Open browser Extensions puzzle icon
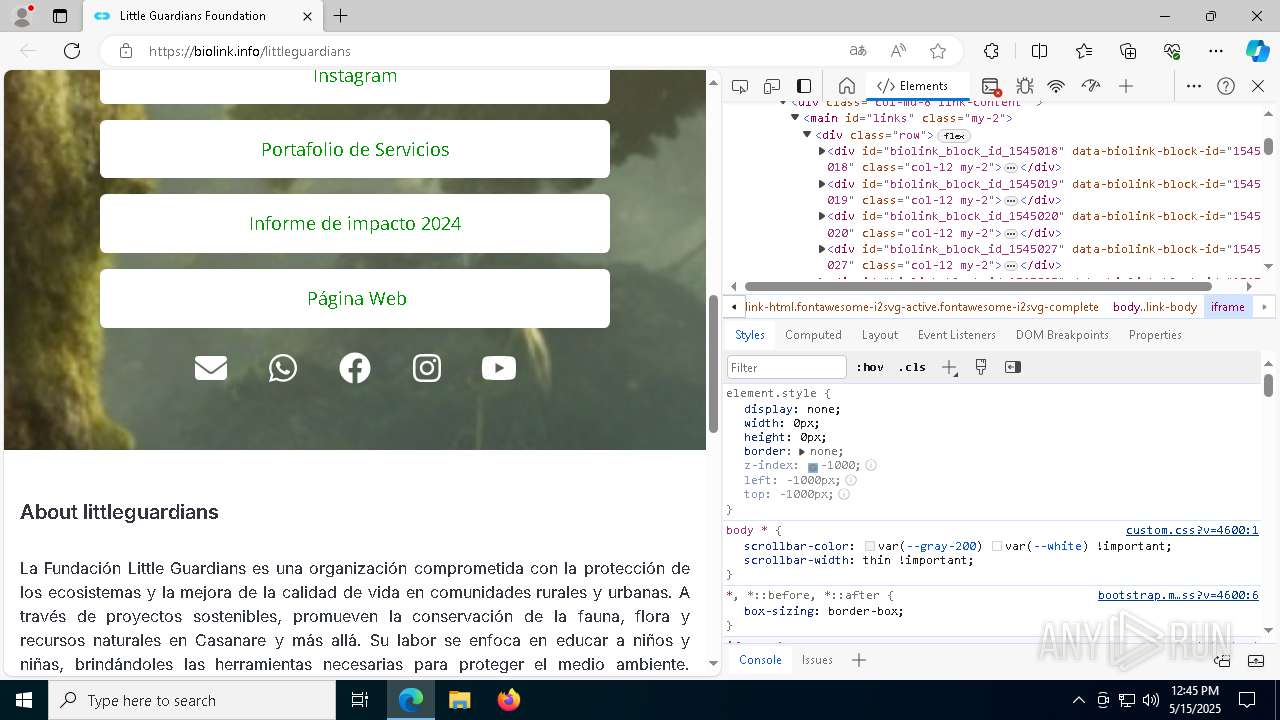Image resolution: width=1280 pixels, height=720 pixels. [x=991, y=51]
